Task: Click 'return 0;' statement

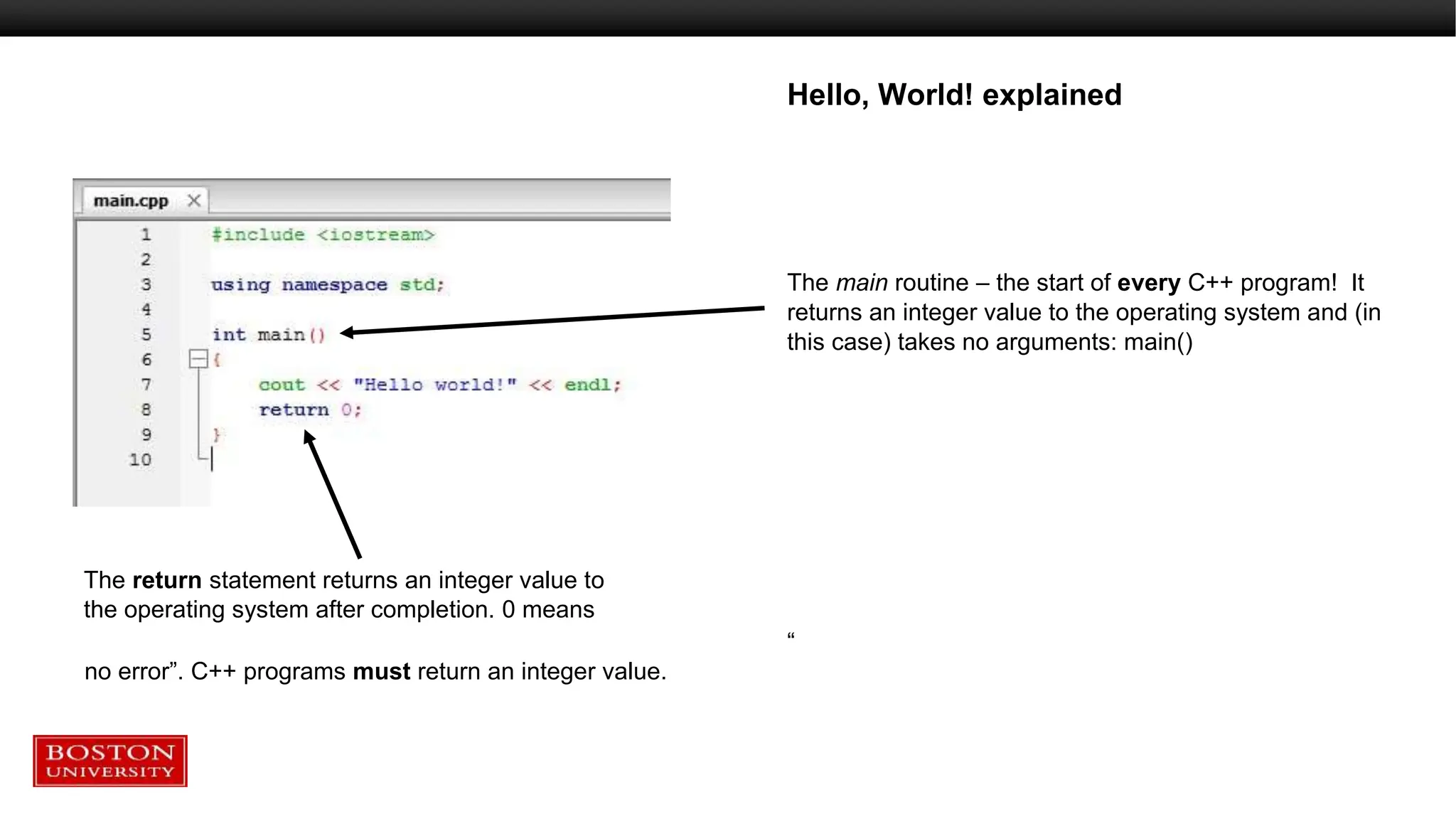Action: click(x=311, y=409)
